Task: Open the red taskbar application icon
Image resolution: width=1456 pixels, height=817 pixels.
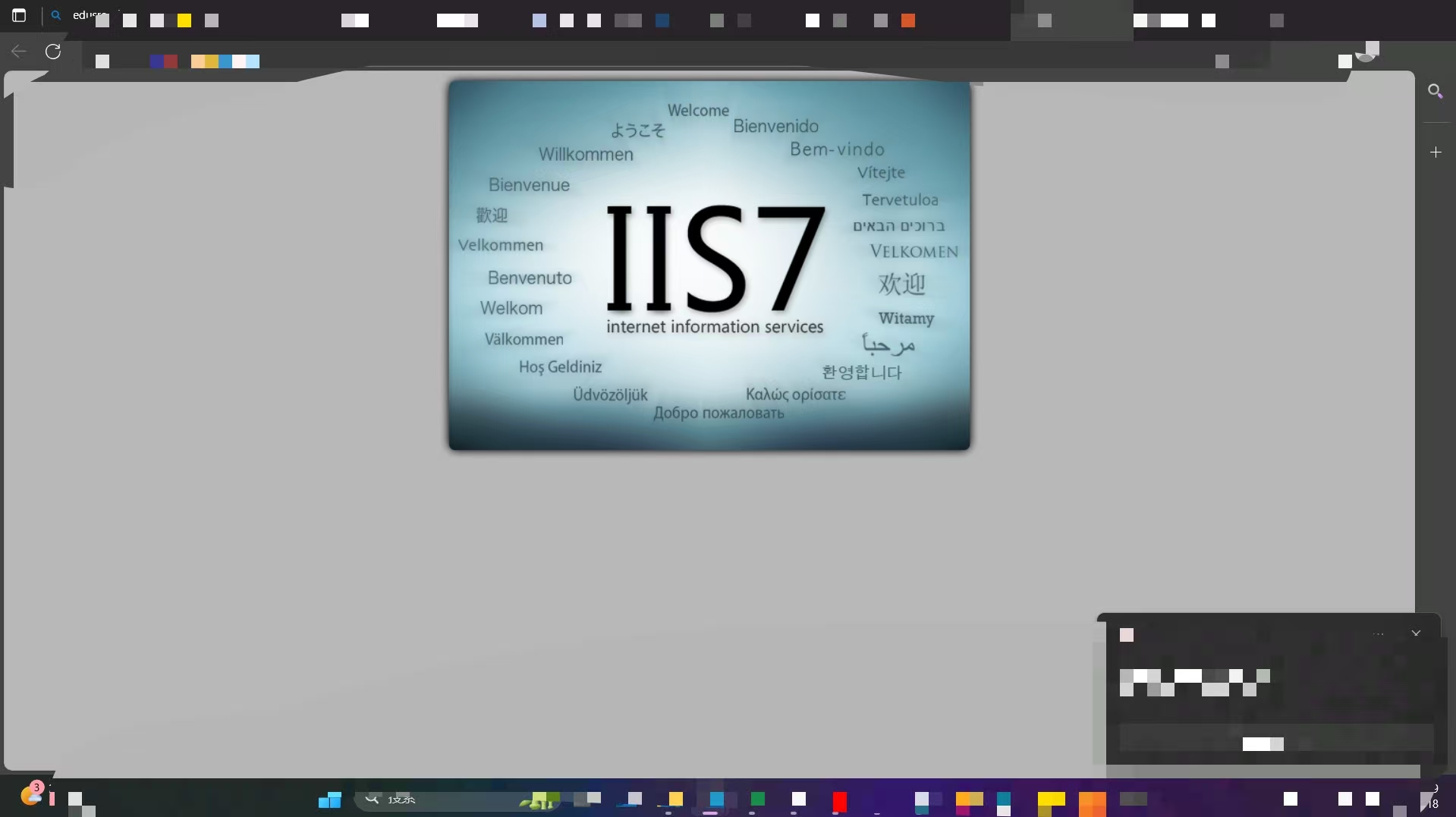Action: [x=839, y=801]
